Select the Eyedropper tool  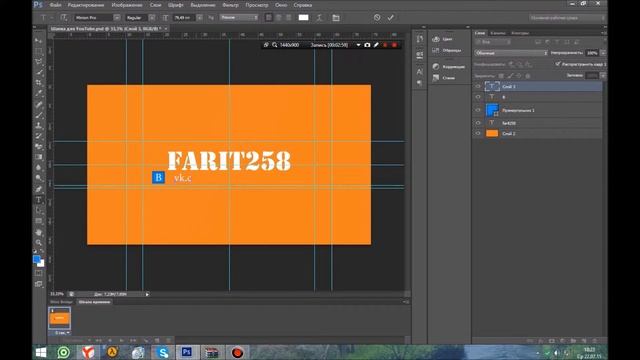coord(39,93)
